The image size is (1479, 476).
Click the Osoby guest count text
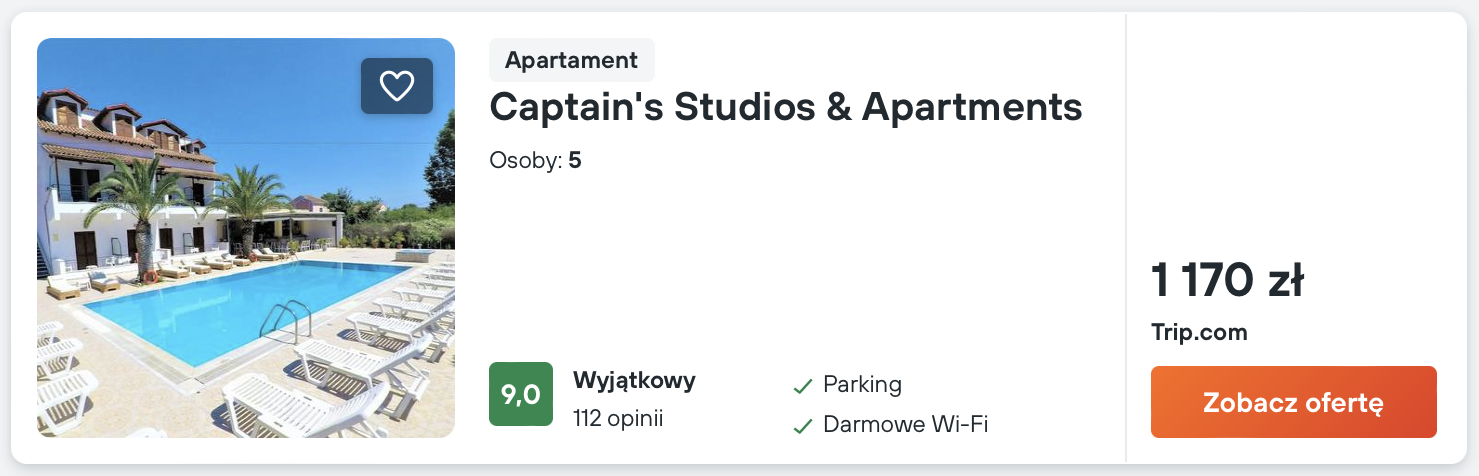click(x=535, y=160)
